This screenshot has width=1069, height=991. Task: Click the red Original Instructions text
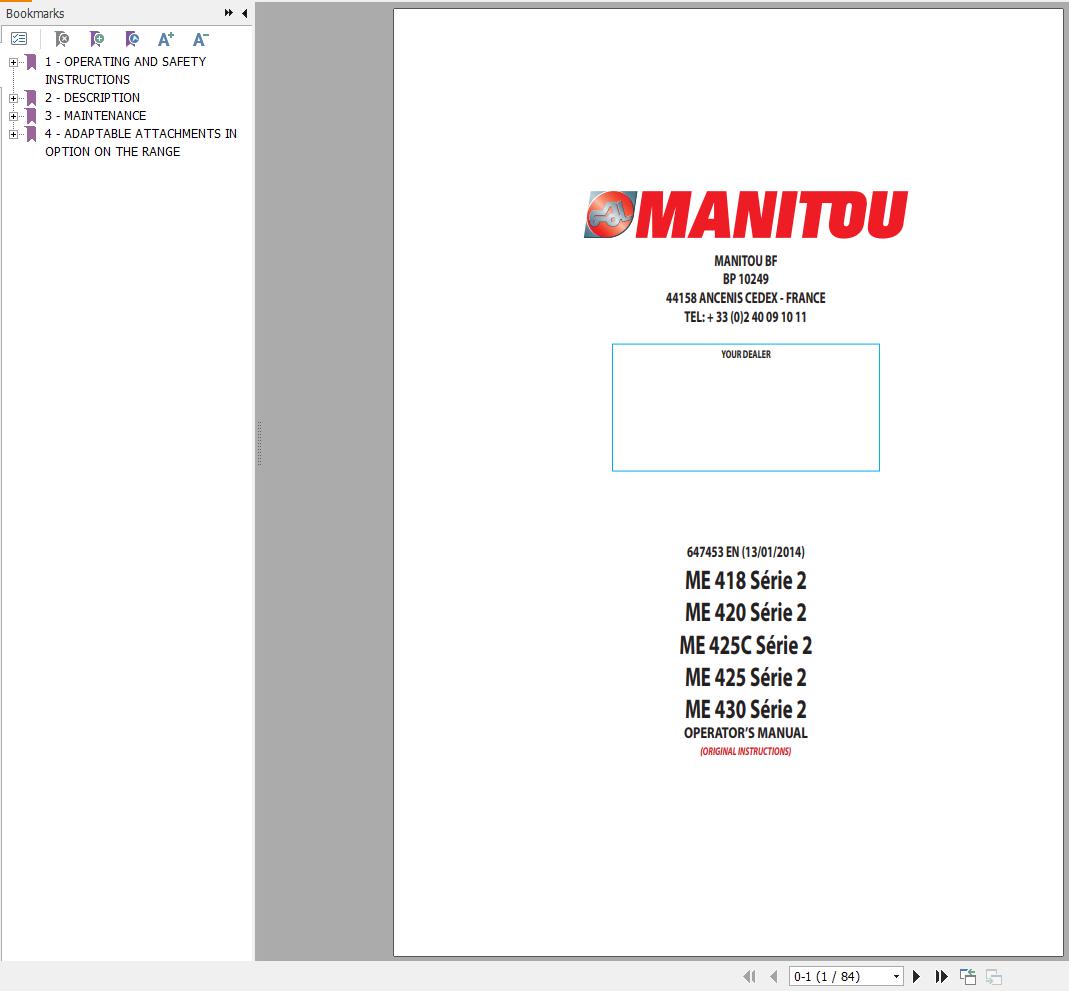click(746, 751)
